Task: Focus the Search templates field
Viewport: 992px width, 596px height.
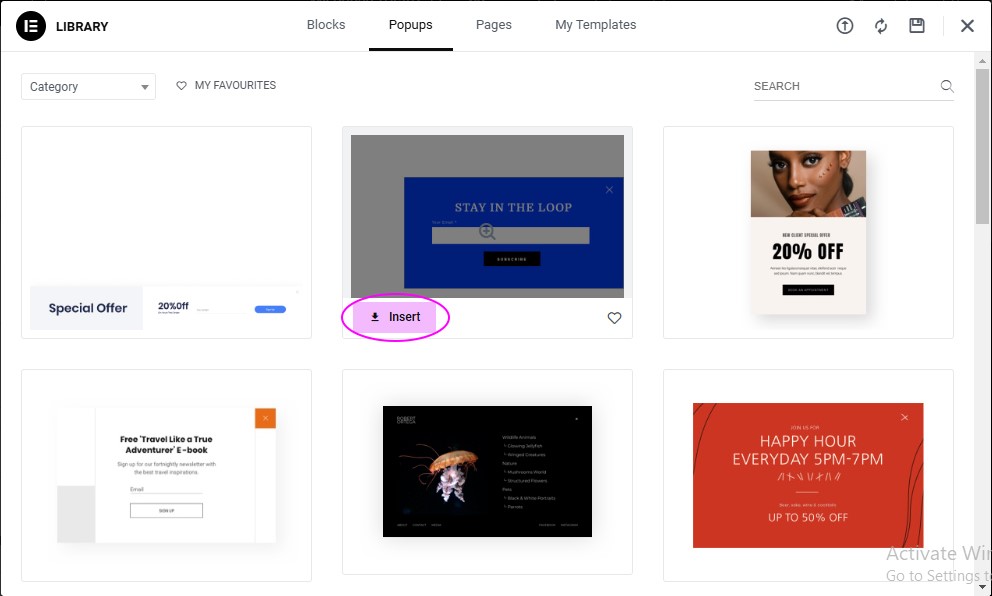Action: click(x=853, y=87)
